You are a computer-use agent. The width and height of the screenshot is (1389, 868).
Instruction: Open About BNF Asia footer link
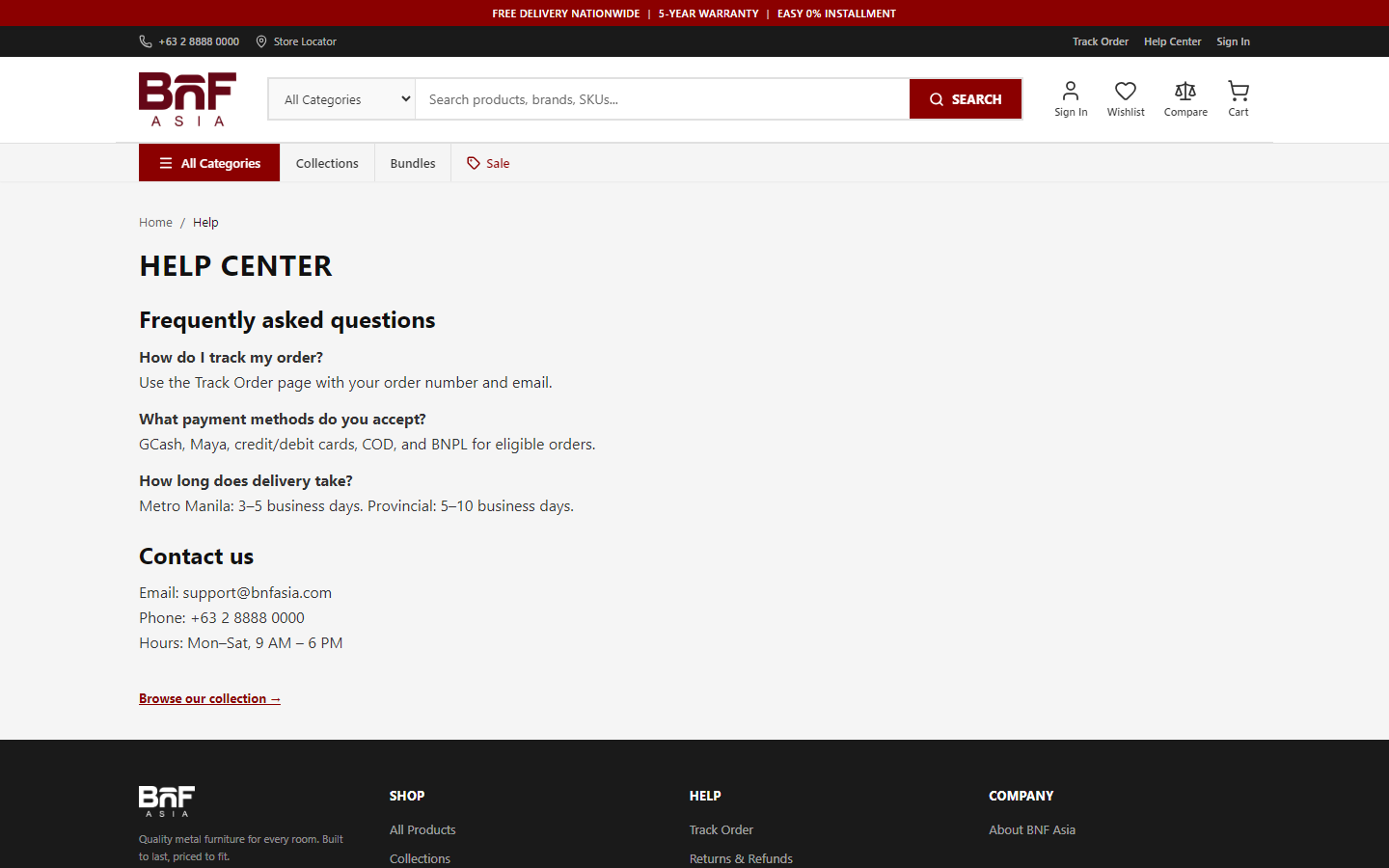pos(1032,829)
